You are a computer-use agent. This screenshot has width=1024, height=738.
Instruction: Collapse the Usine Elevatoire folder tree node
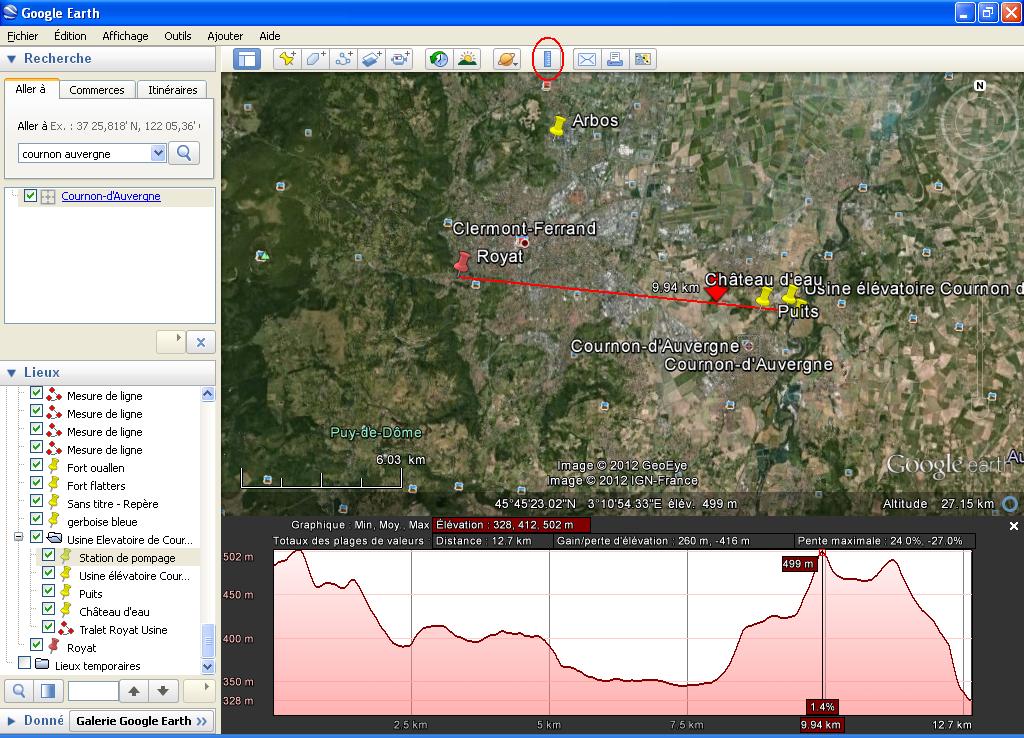click(x=18, y=537)
